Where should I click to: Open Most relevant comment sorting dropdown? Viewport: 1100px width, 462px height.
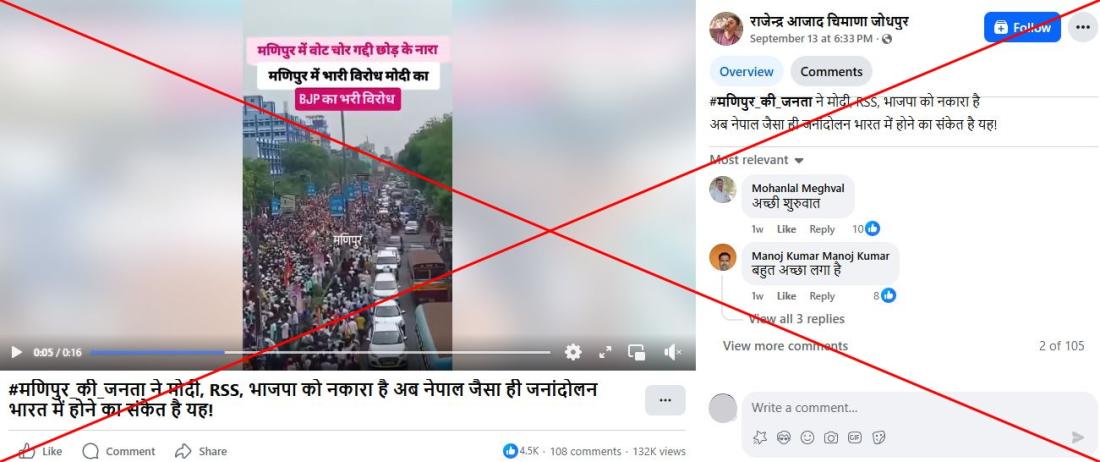click(x=756, y=160)
